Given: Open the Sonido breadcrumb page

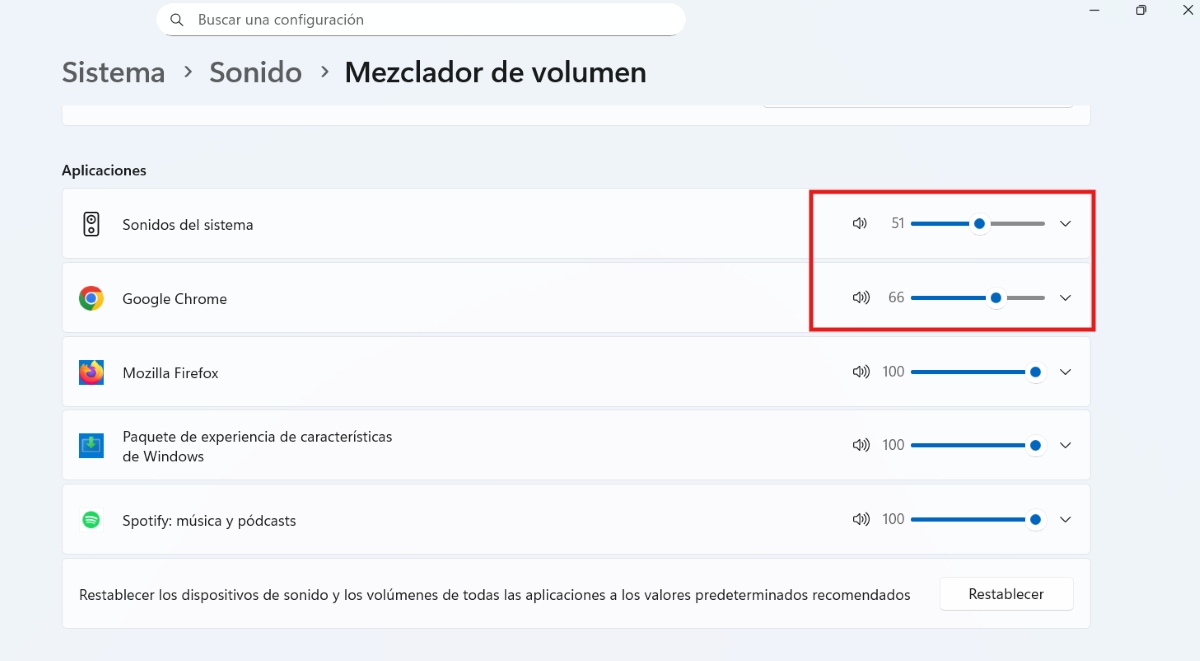Looking at the screenshot, I should [255, 72].
